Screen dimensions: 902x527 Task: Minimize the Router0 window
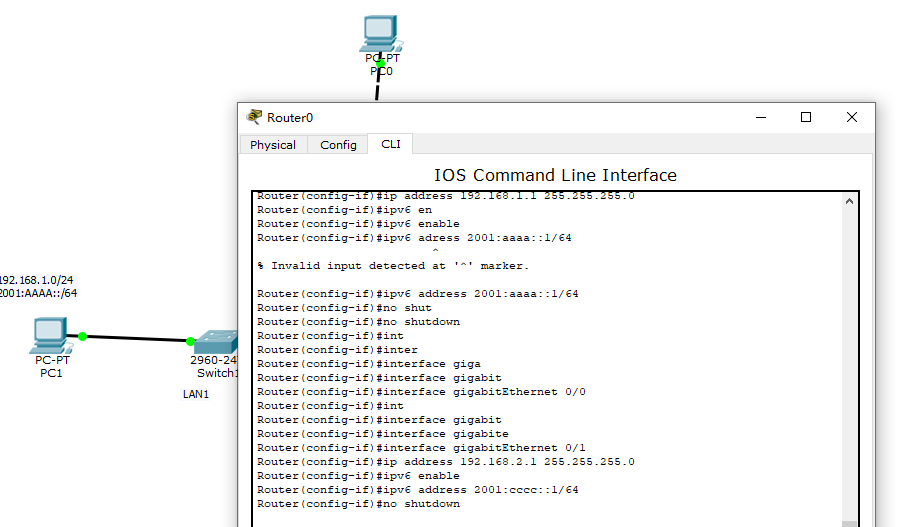(760, 117)
